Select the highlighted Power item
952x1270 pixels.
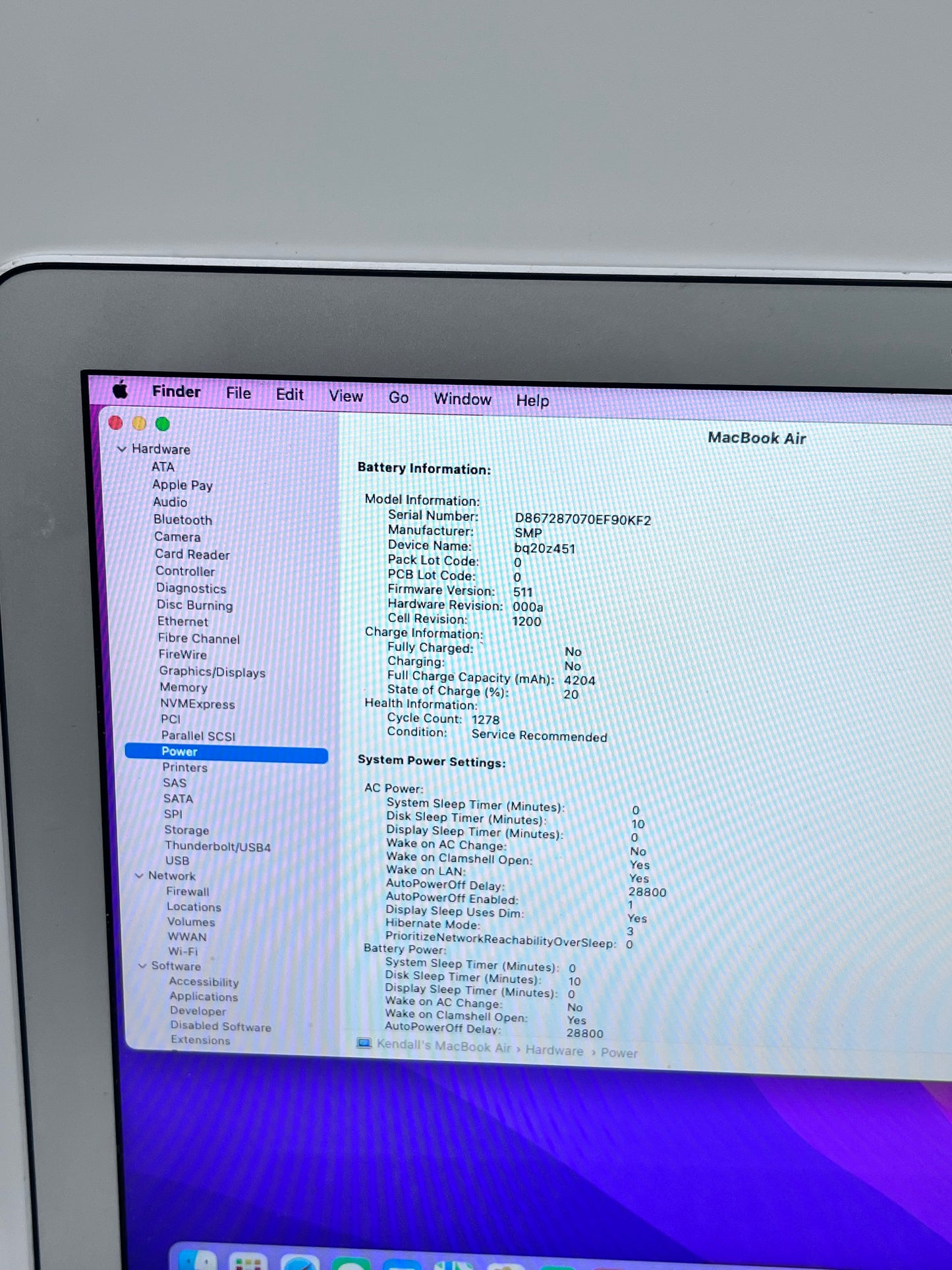click(226, 752)
